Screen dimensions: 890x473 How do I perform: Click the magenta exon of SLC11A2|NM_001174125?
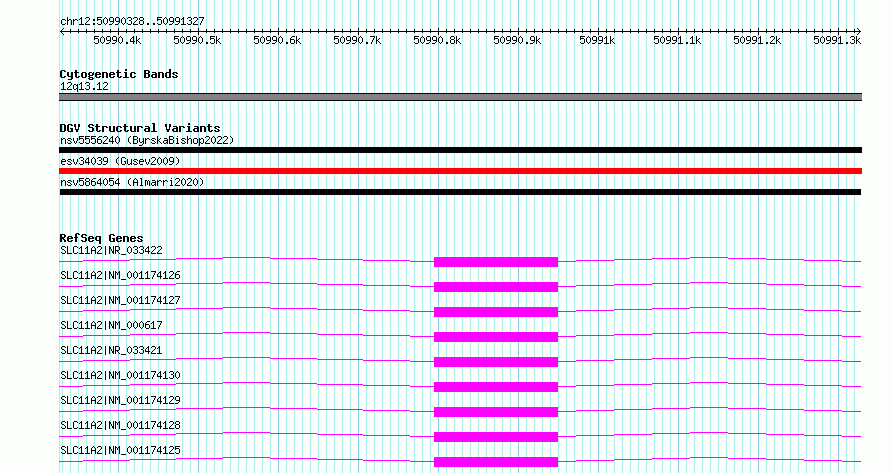[496, 462]
